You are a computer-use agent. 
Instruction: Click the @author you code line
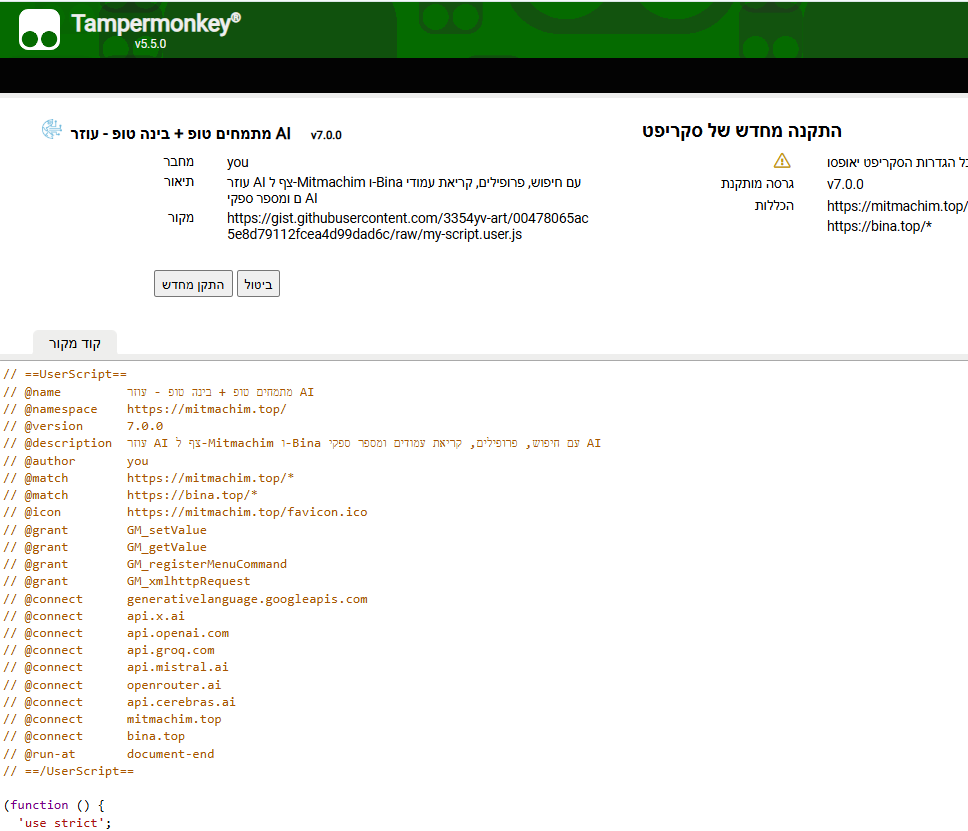(76, 461)
